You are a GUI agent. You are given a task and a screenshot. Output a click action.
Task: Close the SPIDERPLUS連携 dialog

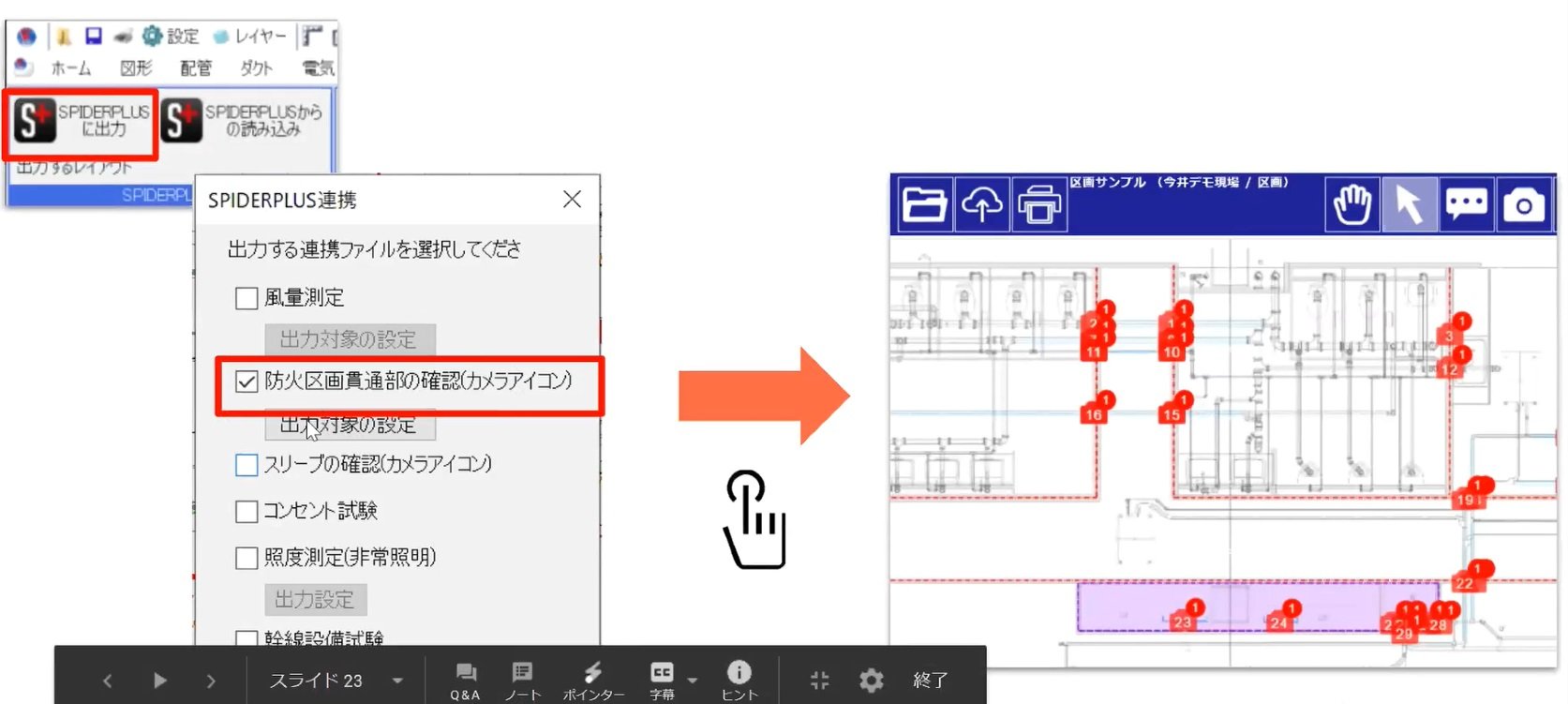pos(572,200)
